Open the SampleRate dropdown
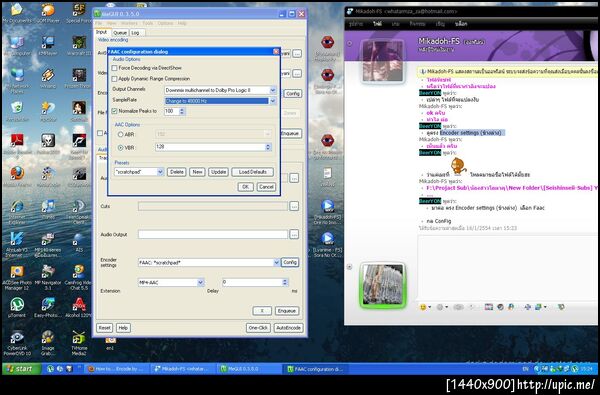 pos(272,101)
